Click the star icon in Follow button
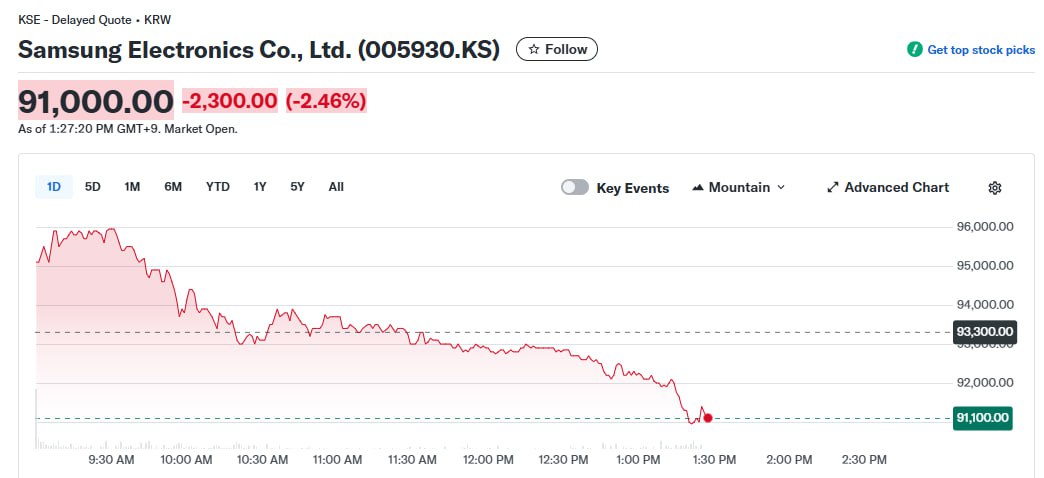1044x478 pixels. pos(534,49)
